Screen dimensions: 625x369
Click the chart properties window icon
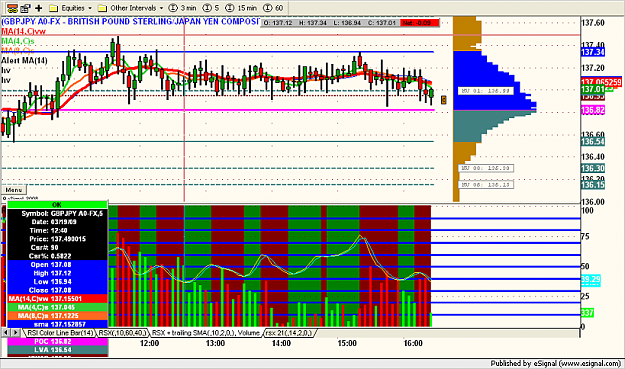tap(26, 8)
